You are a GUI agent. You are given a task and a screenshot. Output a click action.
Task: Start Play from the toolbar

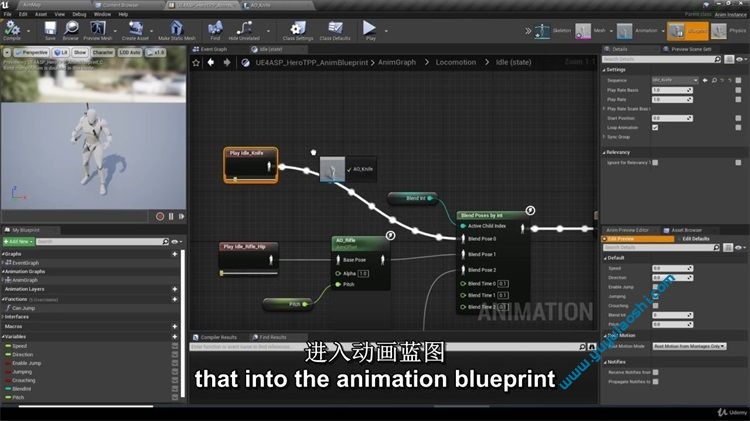point(370,29)
